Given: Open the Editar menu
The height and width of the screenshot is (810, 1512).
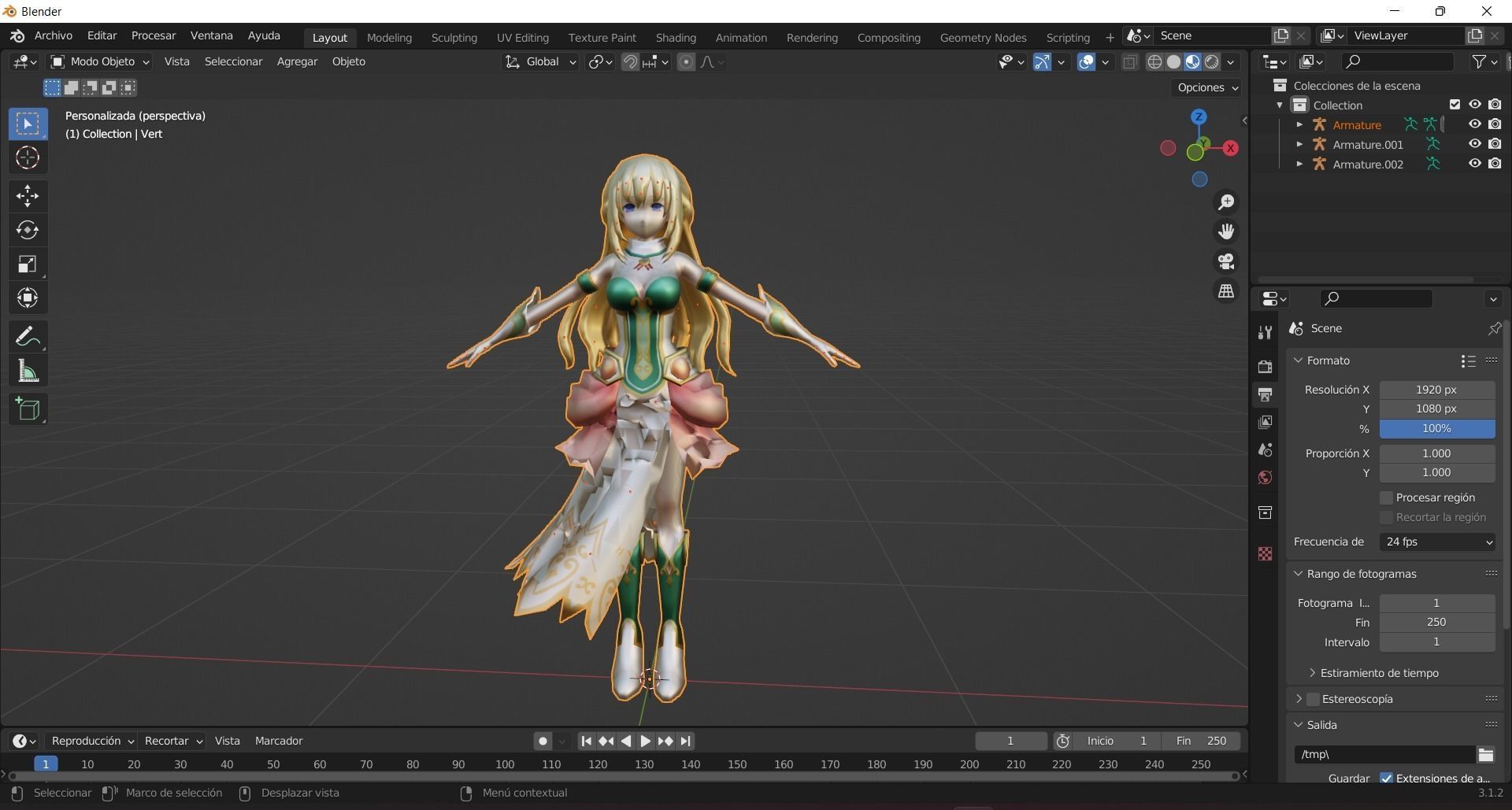Looking at the screenshot, I should point(102,36).
